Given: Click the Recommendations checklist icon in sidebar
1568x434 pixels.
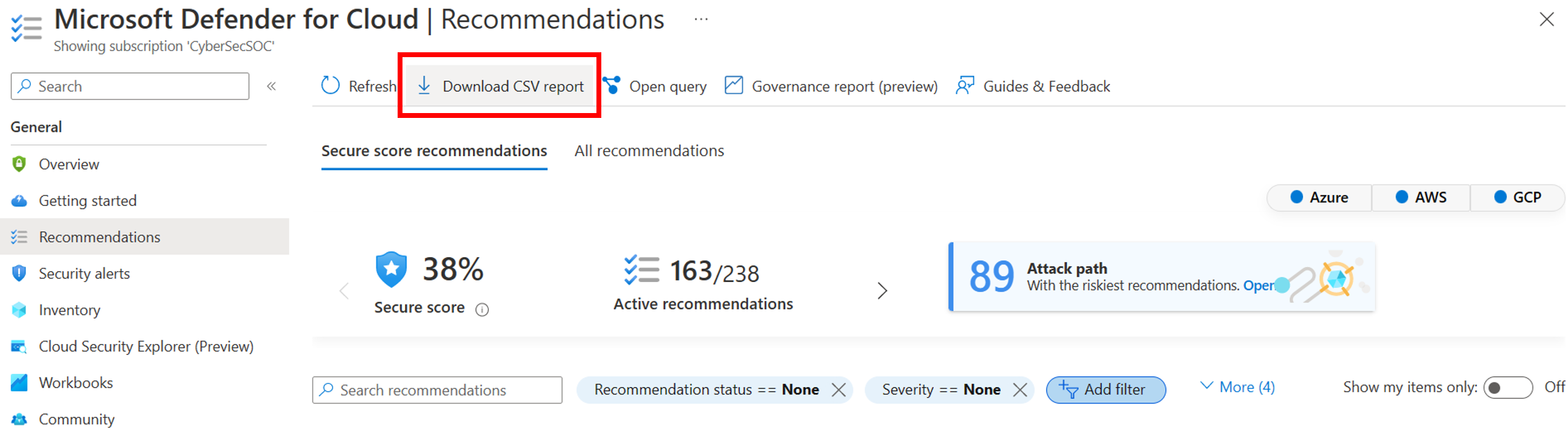Looking at the screenshot, I should tap(19, 237).
